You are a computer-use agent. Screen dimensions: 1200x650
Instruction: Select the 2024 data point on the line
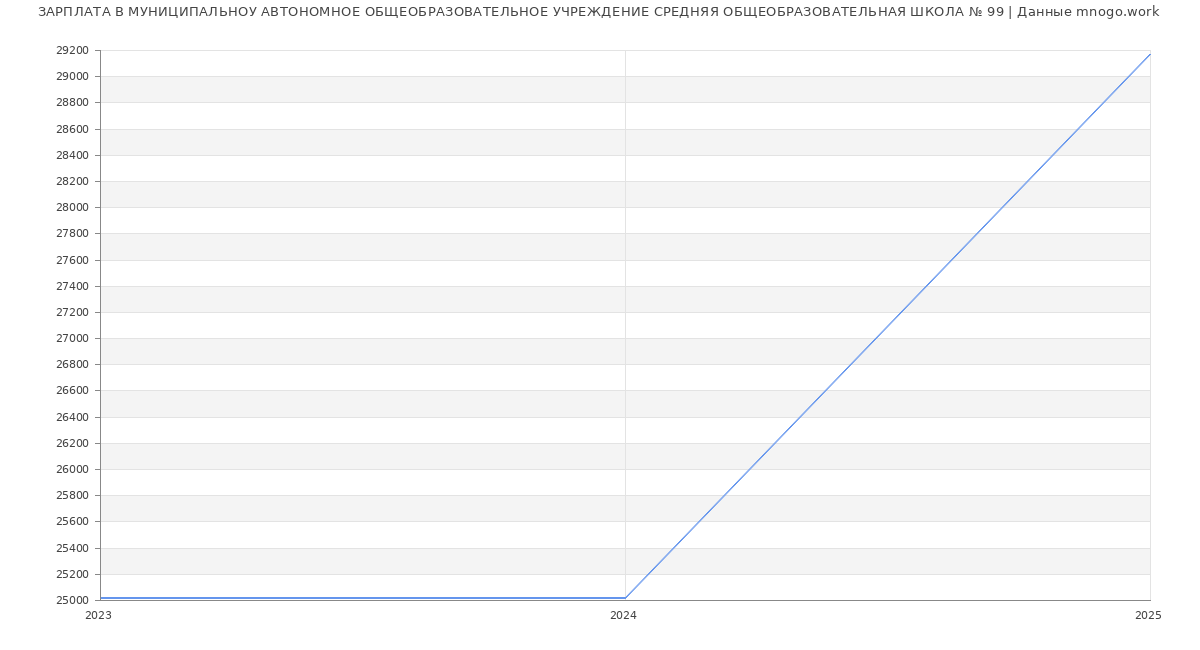point(625,598)
